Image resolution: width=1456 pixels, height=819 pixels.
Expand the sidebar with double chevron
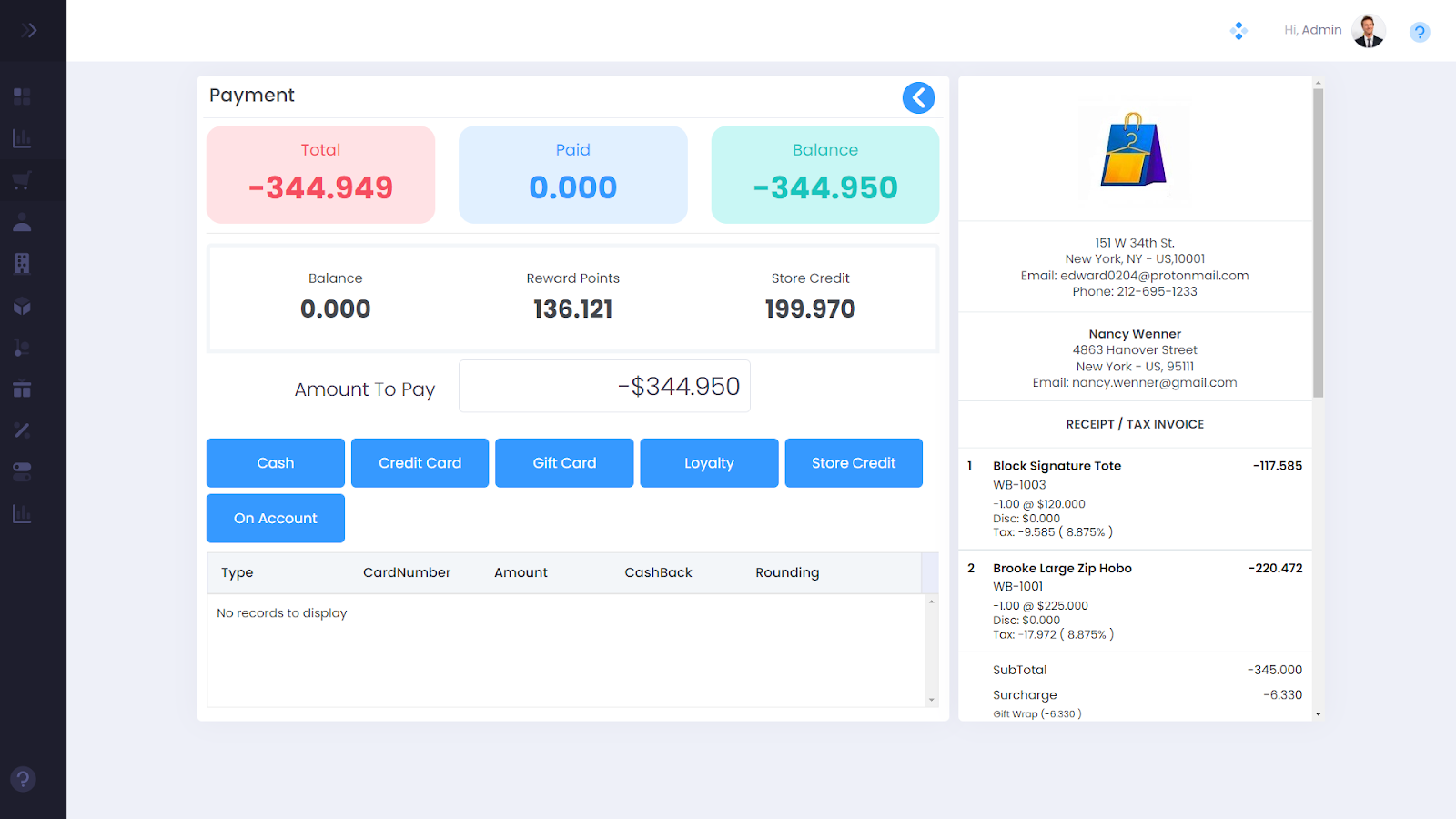point(29,30)
